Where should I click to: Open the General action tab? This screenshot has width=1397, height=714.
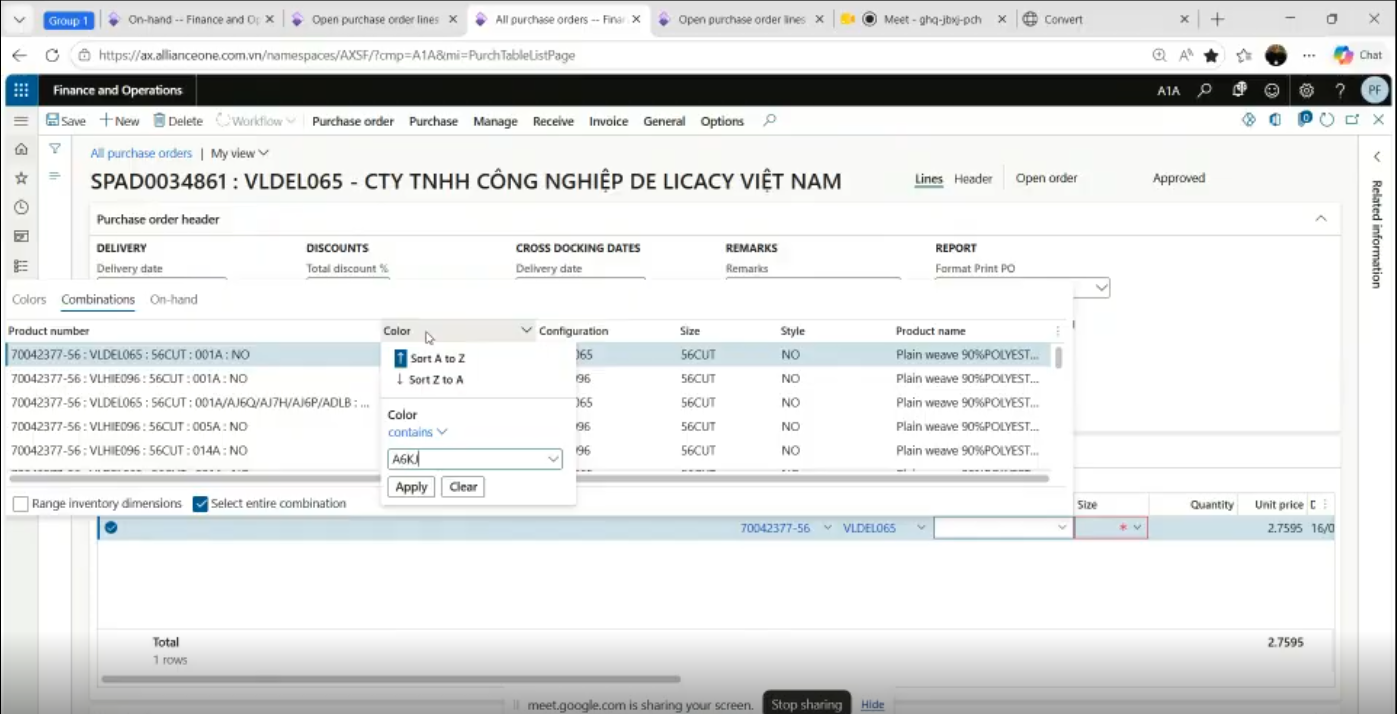click(x=664, y=121)
